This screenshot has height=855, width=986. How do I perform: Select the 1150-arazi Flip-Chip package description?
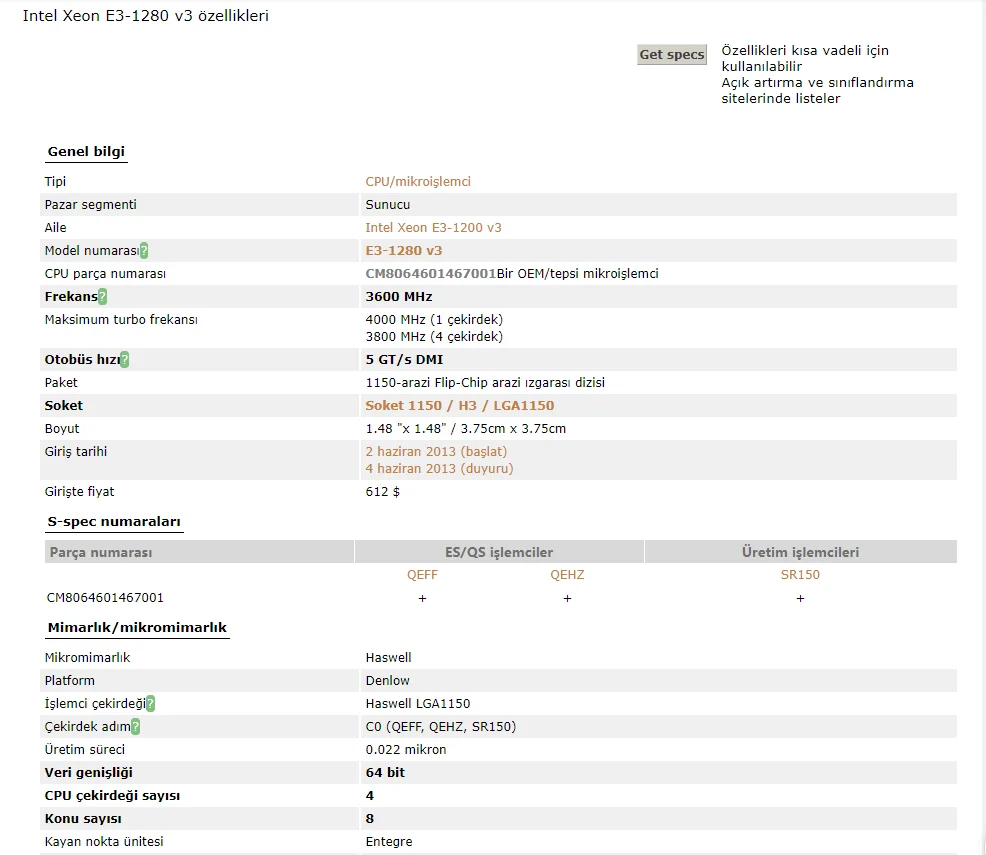pyautogui.click(x=485, y=383)
